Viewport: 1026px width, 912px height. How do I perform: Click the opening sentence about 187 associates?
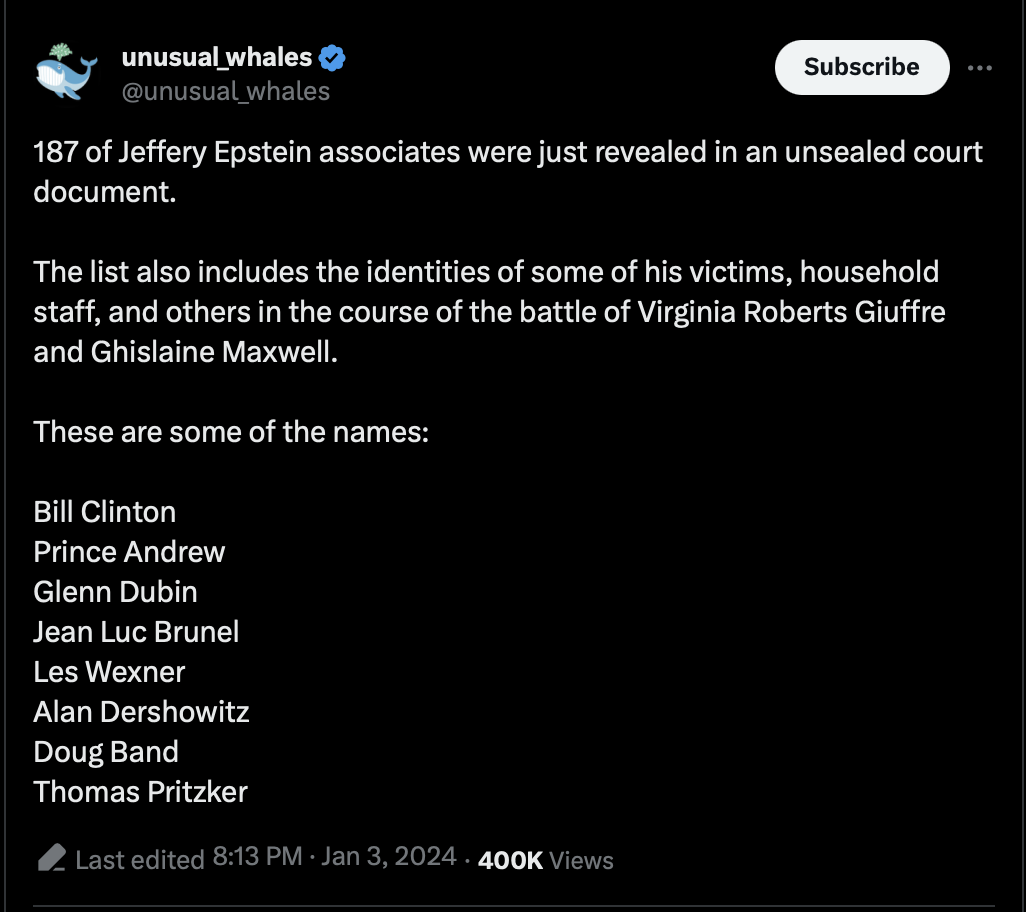(x=508, y=172)
